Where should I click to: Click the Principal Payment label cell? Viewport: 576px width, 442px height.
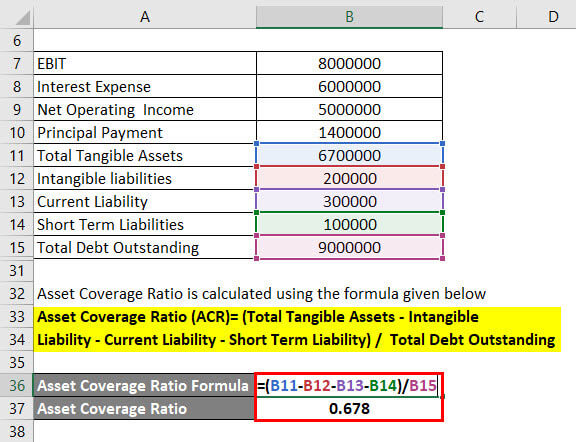(x=145, y=132)
